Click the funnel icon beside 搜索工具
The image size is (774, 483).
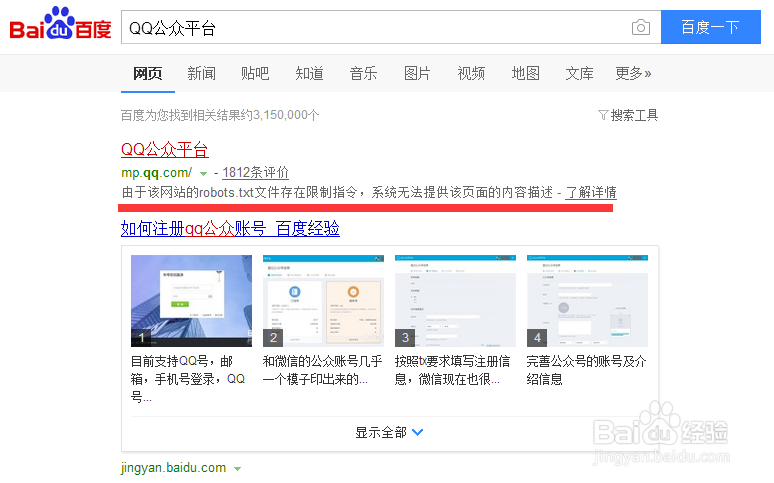click(x=603, y=116)
